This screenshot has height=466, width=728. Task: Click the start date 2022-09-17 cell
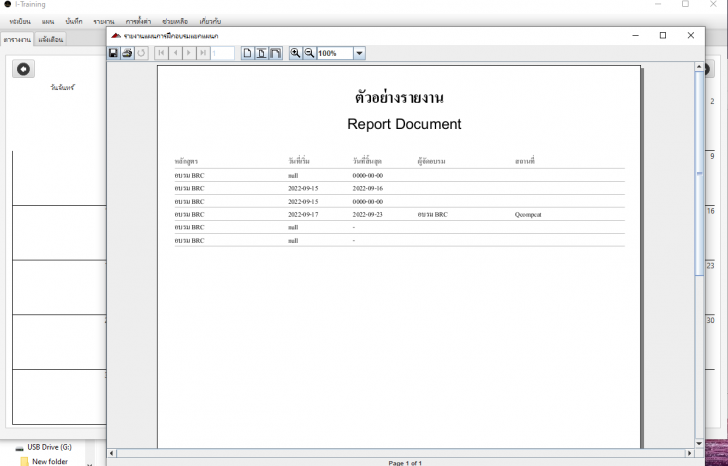[303, 214]
